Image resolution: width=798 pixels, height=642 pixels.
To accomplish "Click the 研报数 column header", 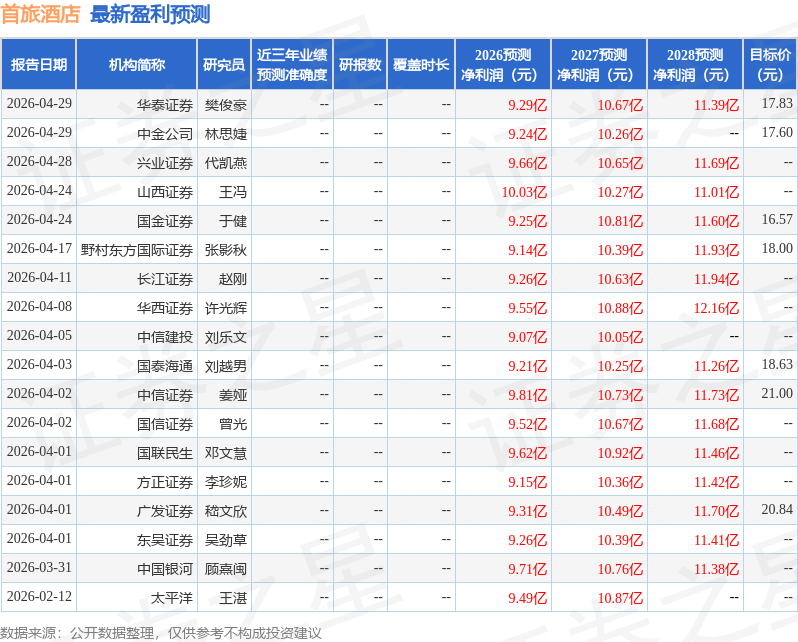I will (x=360, y=65).
